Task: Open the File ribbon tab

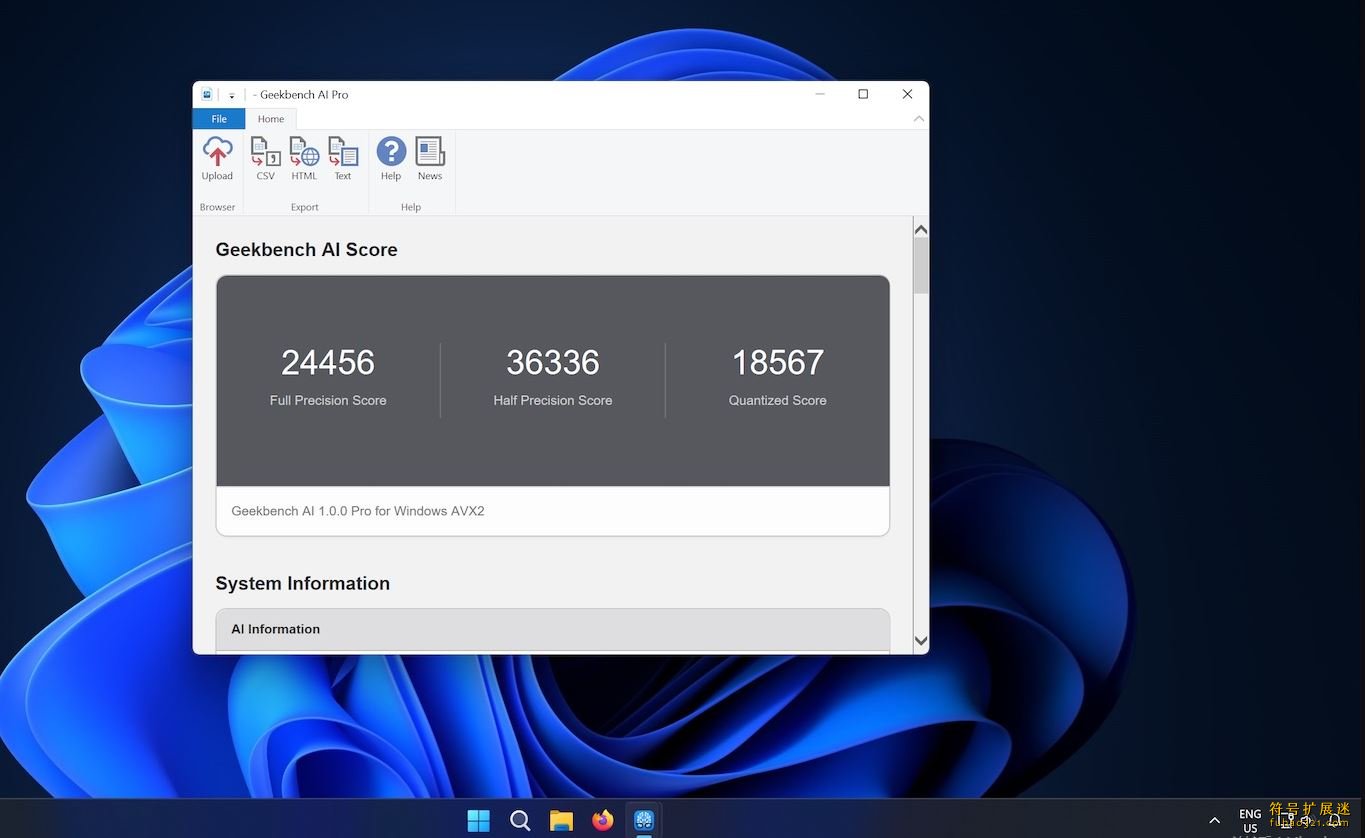Action: tap(219, 119)
